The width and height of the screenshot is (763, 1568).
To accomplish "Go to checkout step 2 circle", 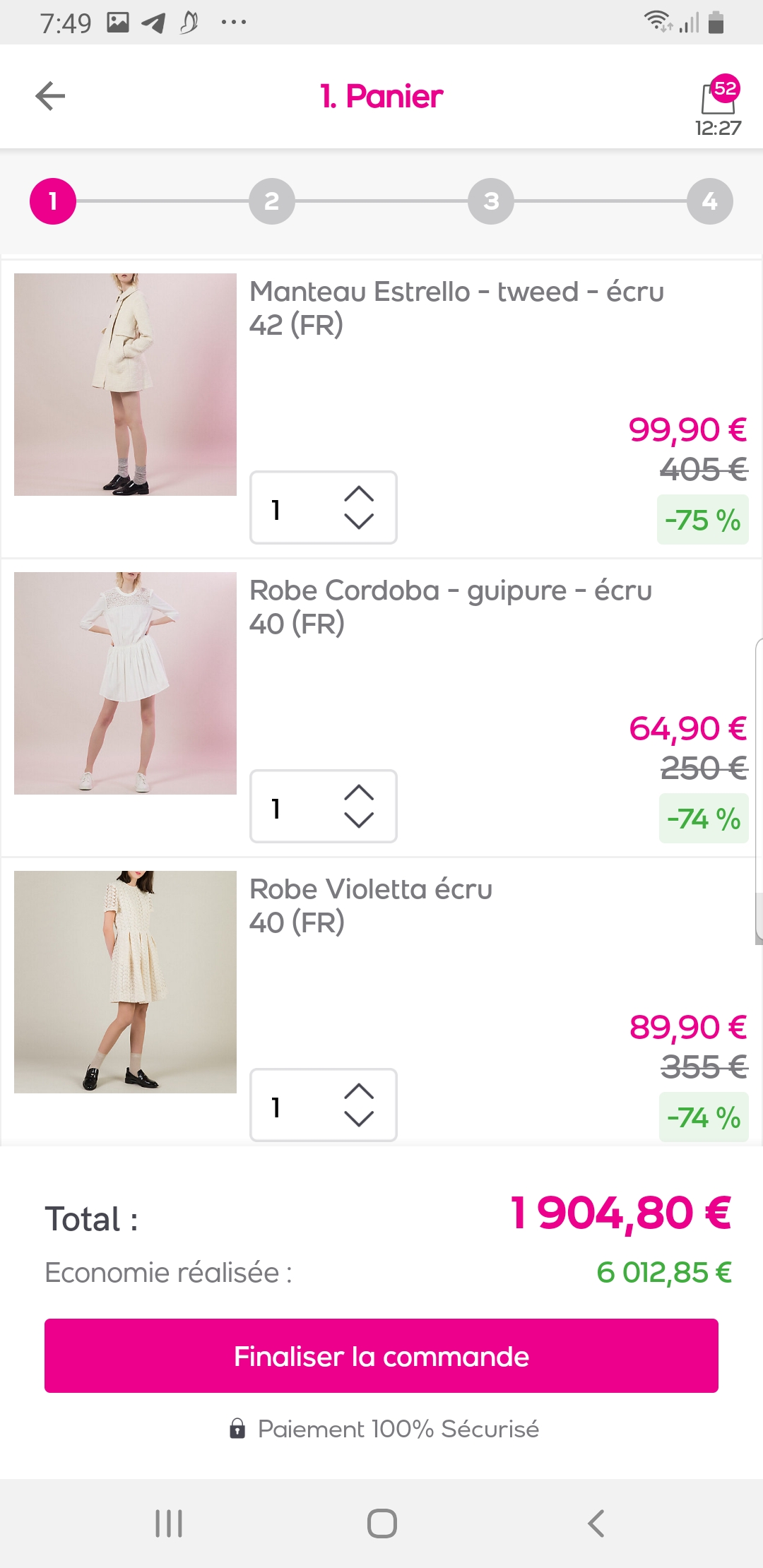I will point(272,201).
